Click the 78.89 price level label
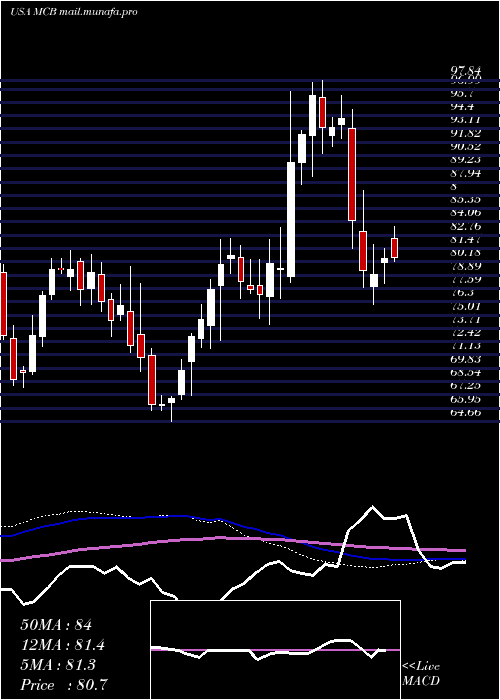This screenshot has width=500, height=700. point(466,266)
